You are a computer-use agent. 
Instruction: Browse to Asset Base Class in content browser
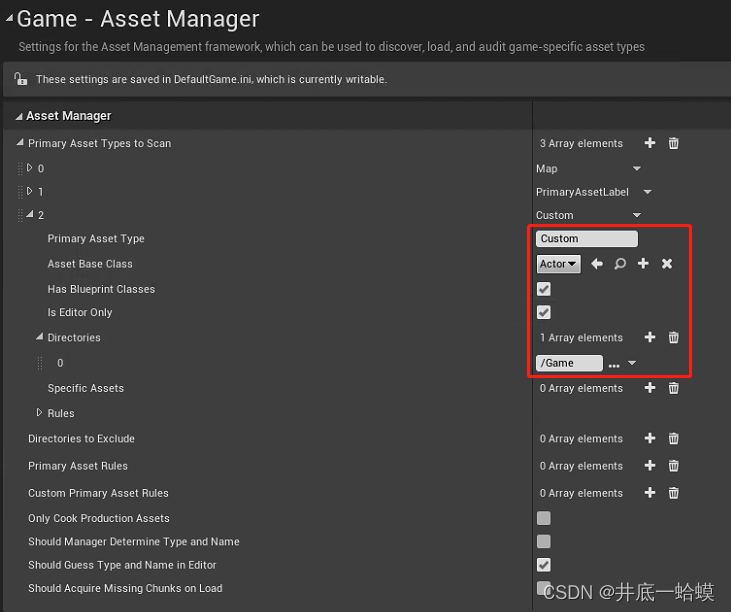click(x=620, y=264)
